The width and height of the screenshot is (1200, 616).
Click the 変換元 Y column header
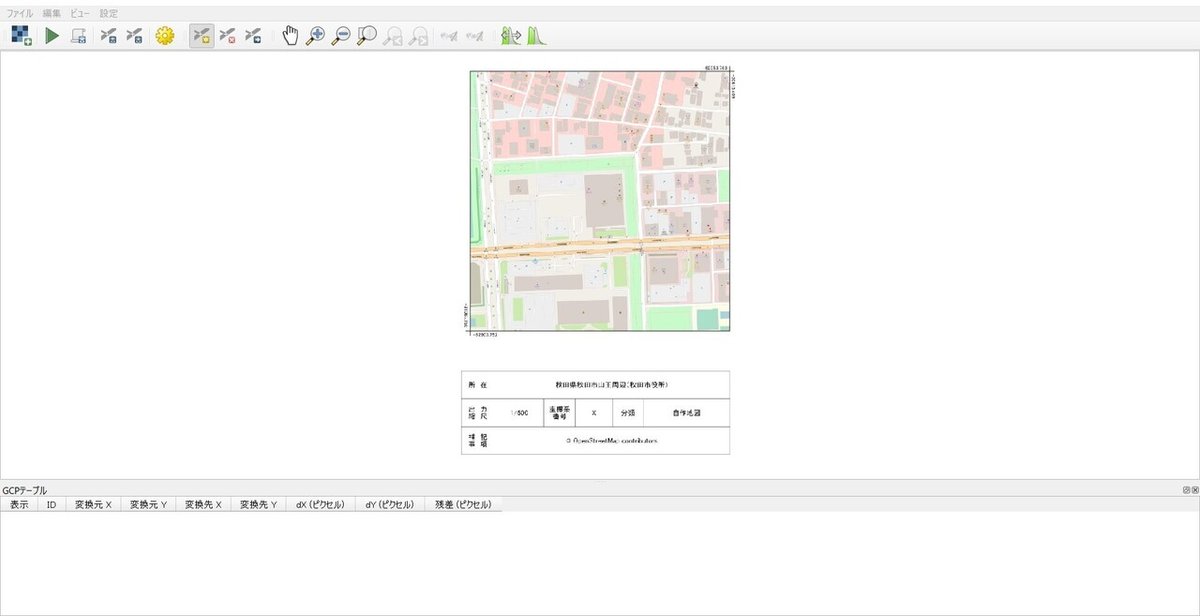(x=148, y=505)
